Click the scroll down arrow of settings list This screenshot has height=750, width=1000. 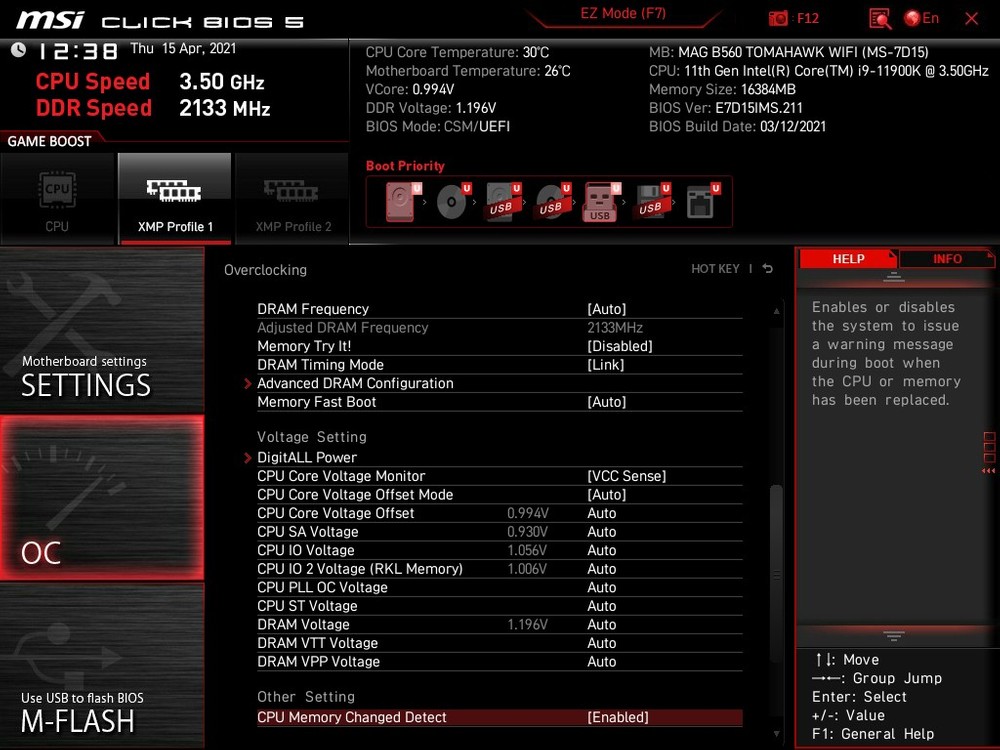click(x=776, y=734)
